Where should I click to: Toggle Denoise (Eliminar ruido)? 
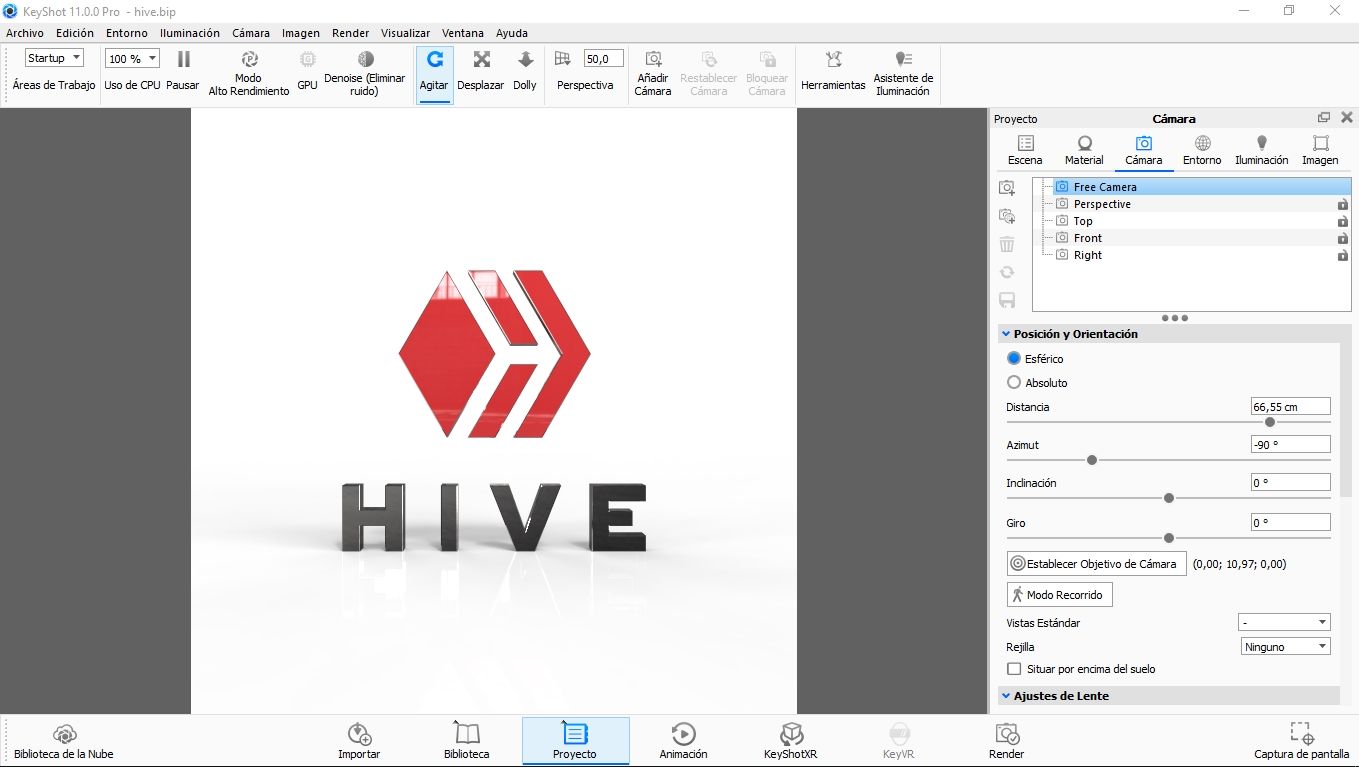coord(365,74)
